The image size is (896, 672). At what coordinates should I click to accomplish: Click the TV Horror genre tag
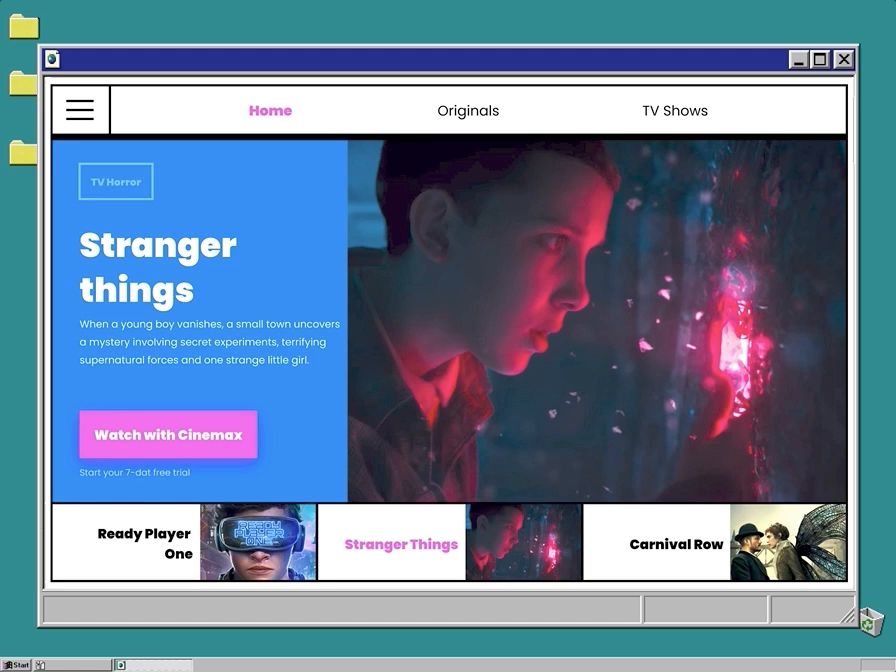(116, 182)
